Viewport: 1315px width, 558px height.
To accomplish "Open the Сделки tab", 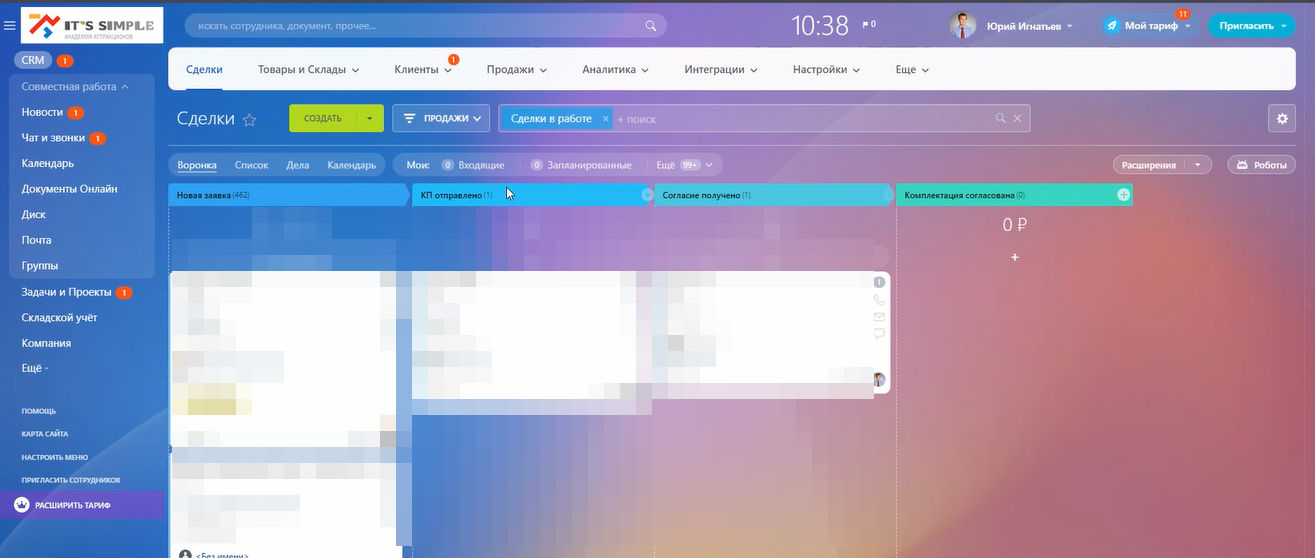I will (x=204, y=69).
